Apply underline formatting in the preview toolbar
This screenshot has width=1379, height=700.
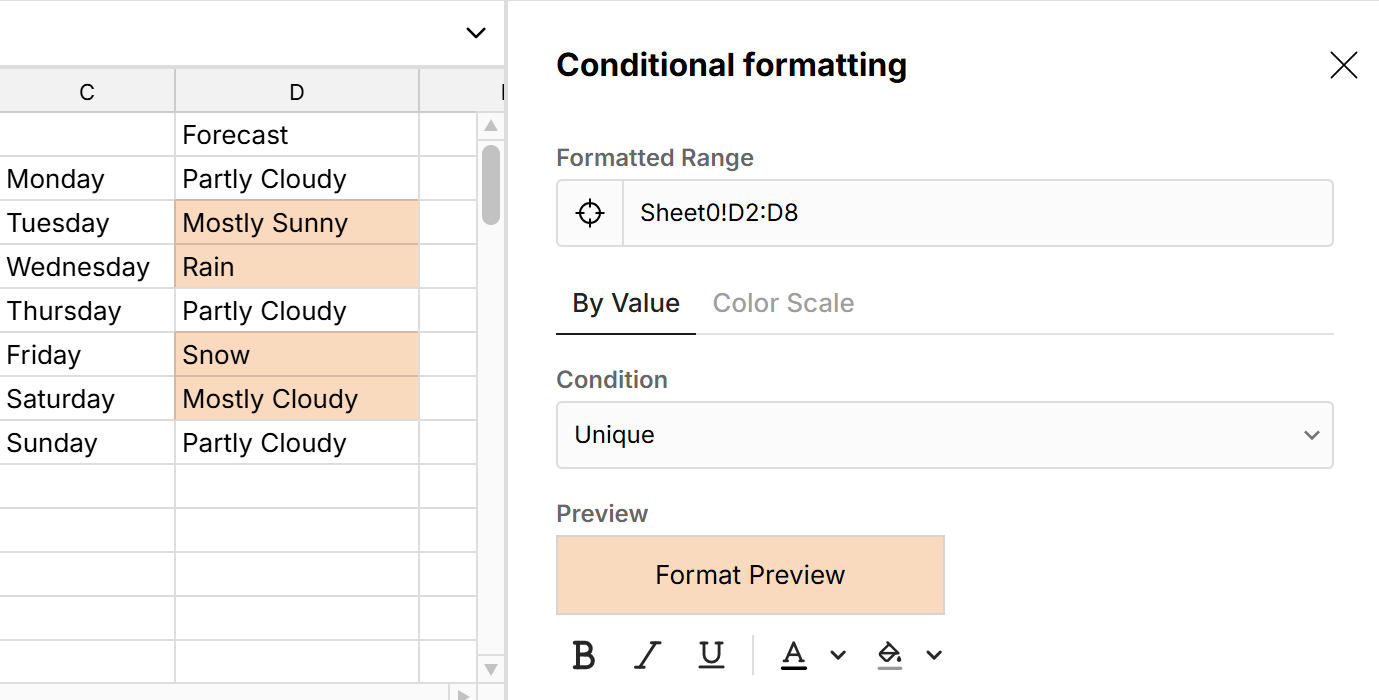[x=711, y=655]
